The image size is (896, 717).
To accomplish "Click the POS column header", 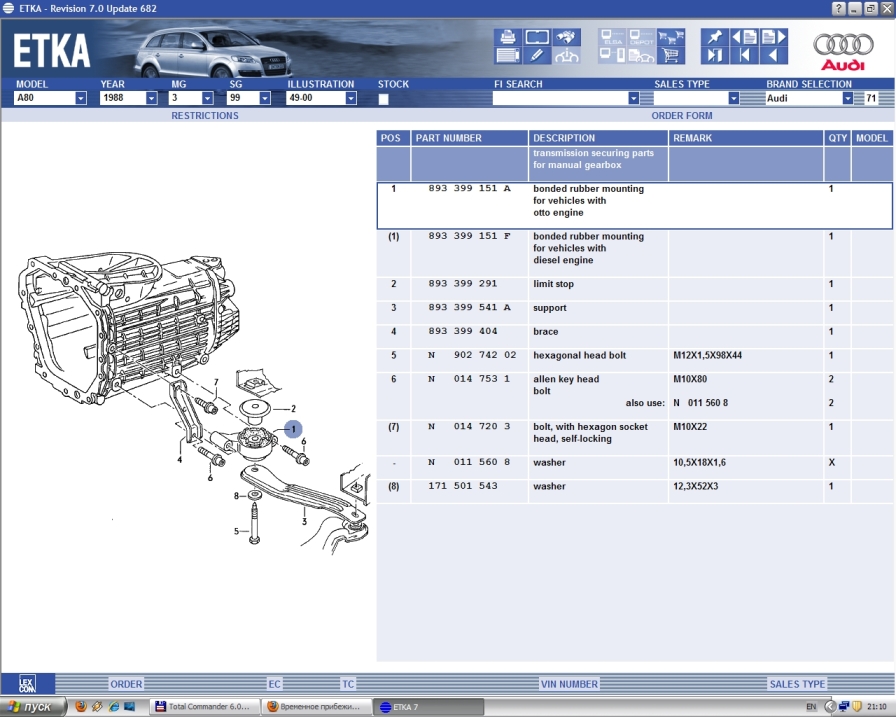I will (393, 138).
